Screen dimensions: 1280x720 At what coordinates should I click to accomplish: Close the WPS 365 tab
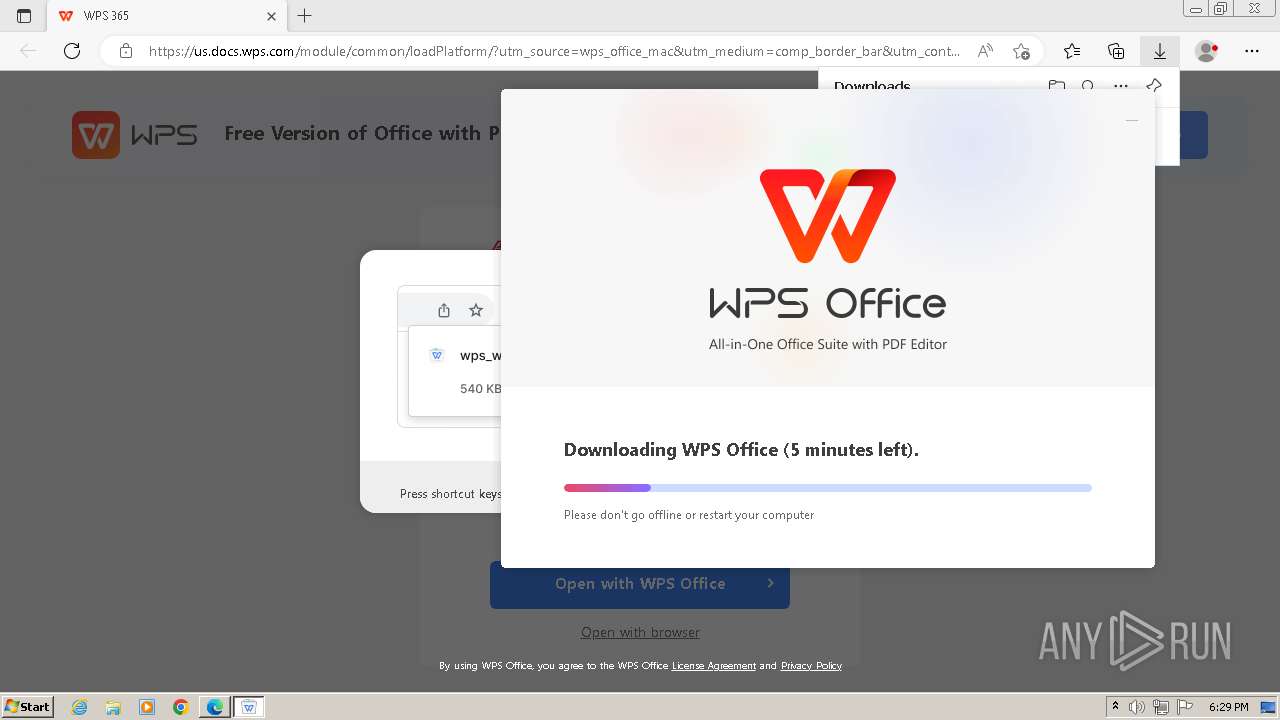pos(271,16)
